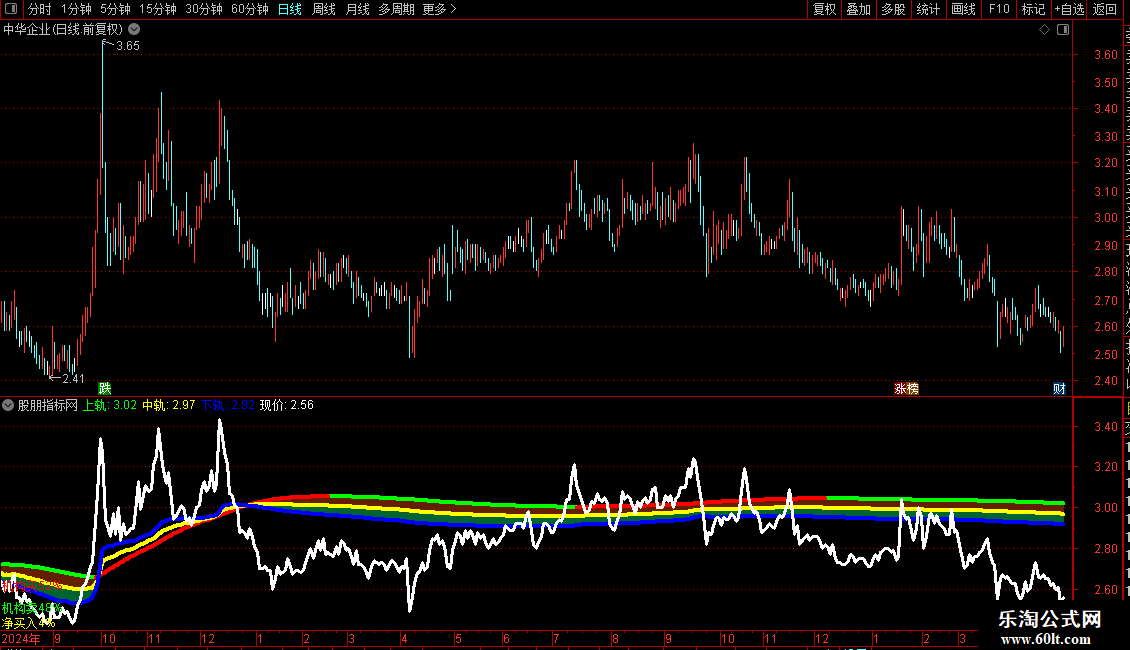Open the 多周期 multi-period view
1130x650 pixels.
coord(396,9)
